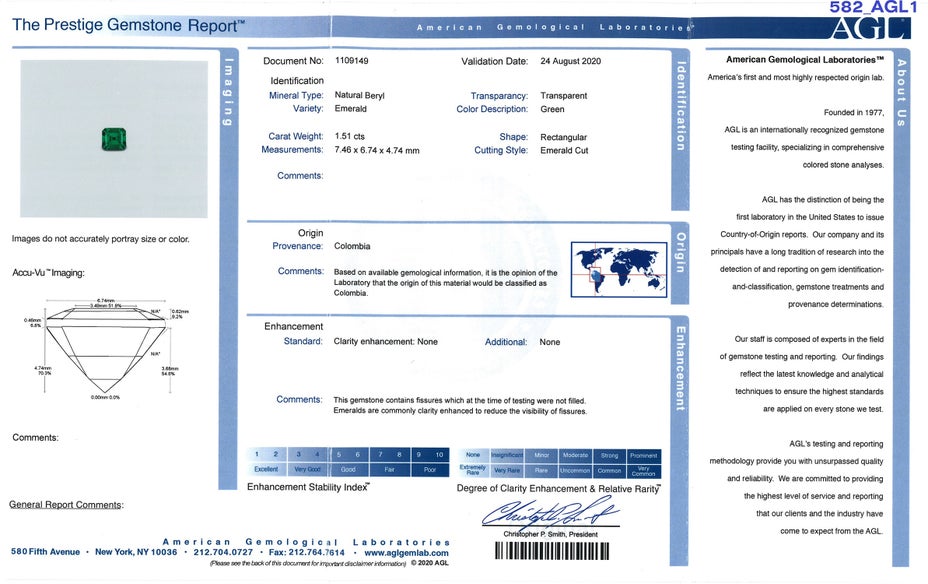The width and height of the screenshot is (928, 584).
Task: Click the Document No value 1109149
Action: [x=351, y=61]
